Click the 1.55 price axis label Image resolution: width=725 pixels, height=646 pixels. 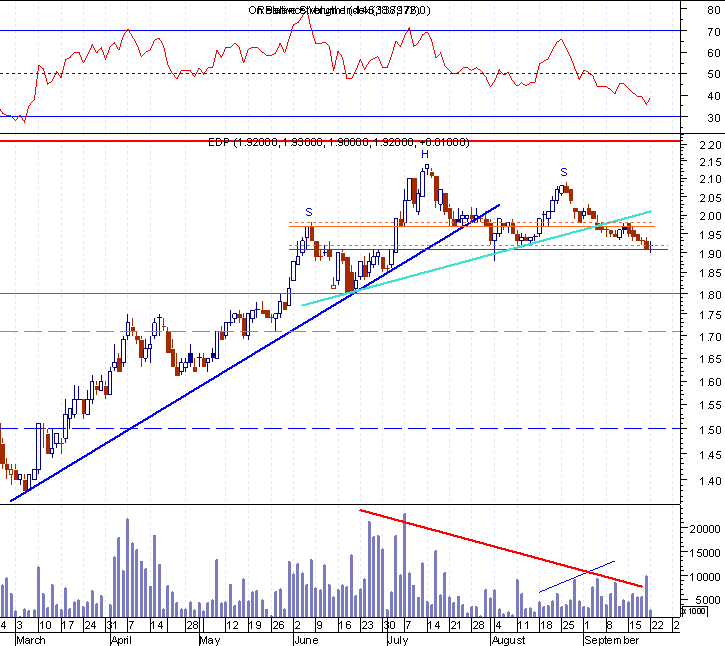[x=710, y=406]
